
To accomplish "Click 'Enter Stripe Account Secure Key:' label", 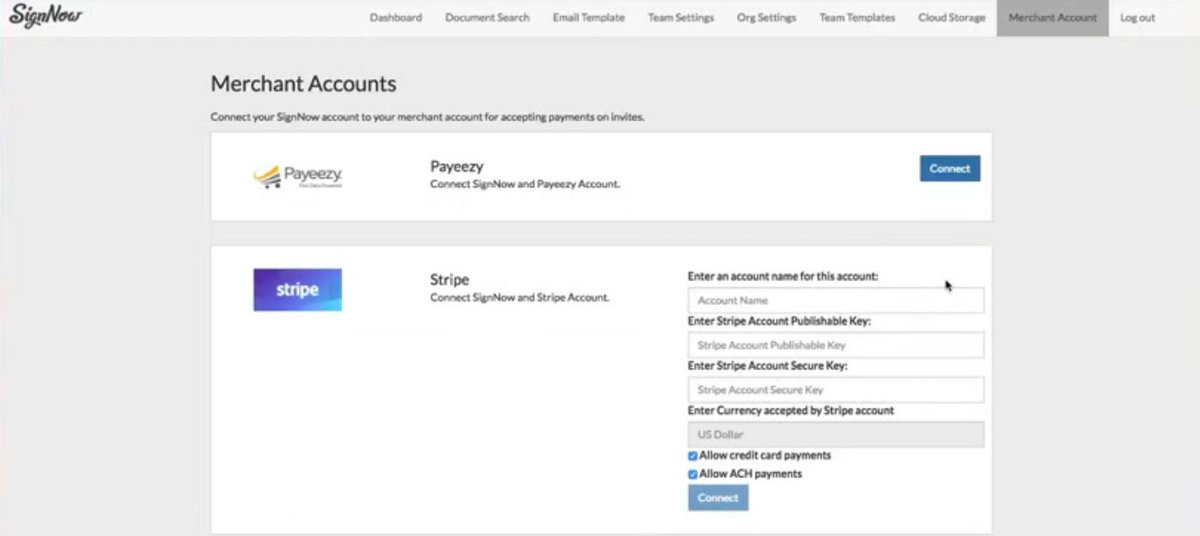I will (768, 366).
